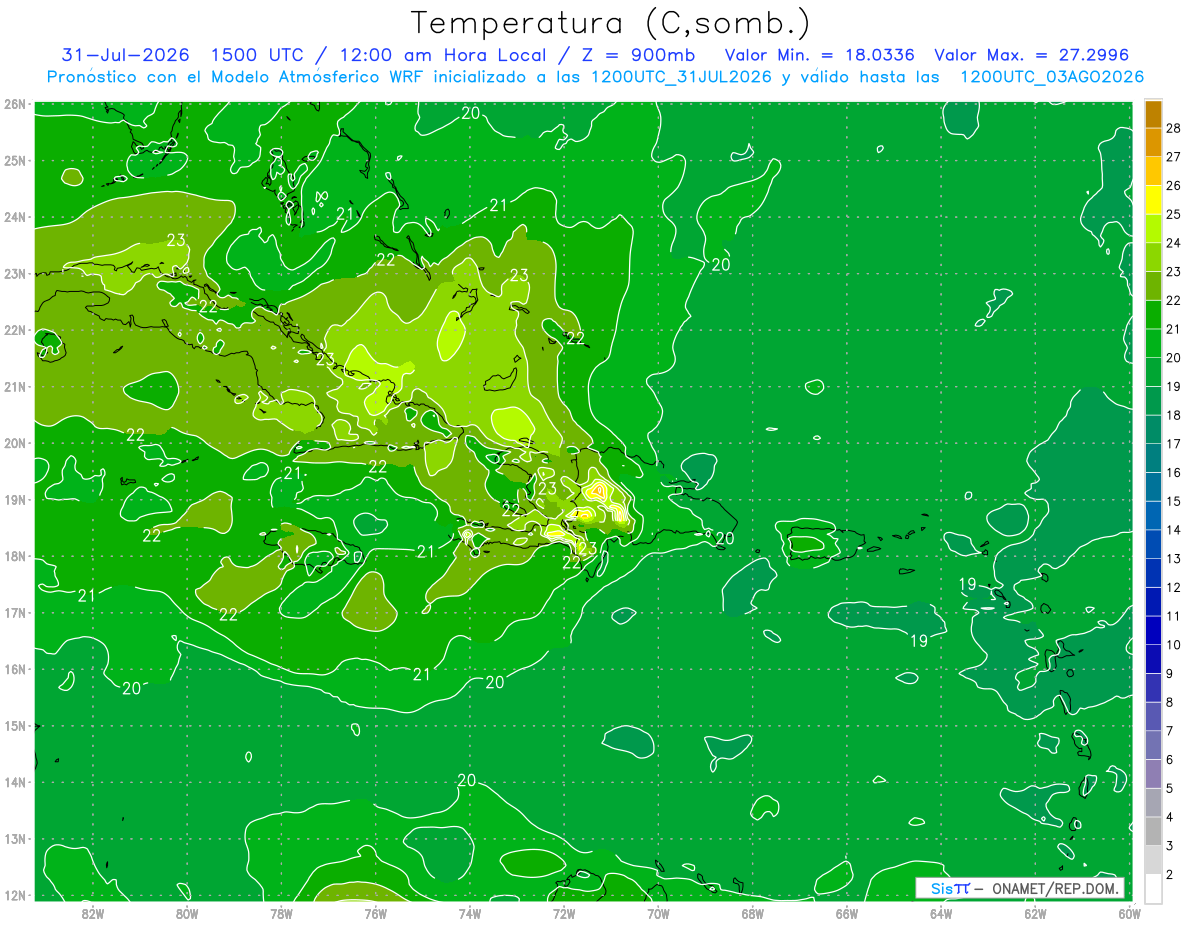The width and height of the screenshot is (1200, 927).
Task: Click the "1200UTC_31JUL2026" initialization timestamp
Action: [681, 77]
